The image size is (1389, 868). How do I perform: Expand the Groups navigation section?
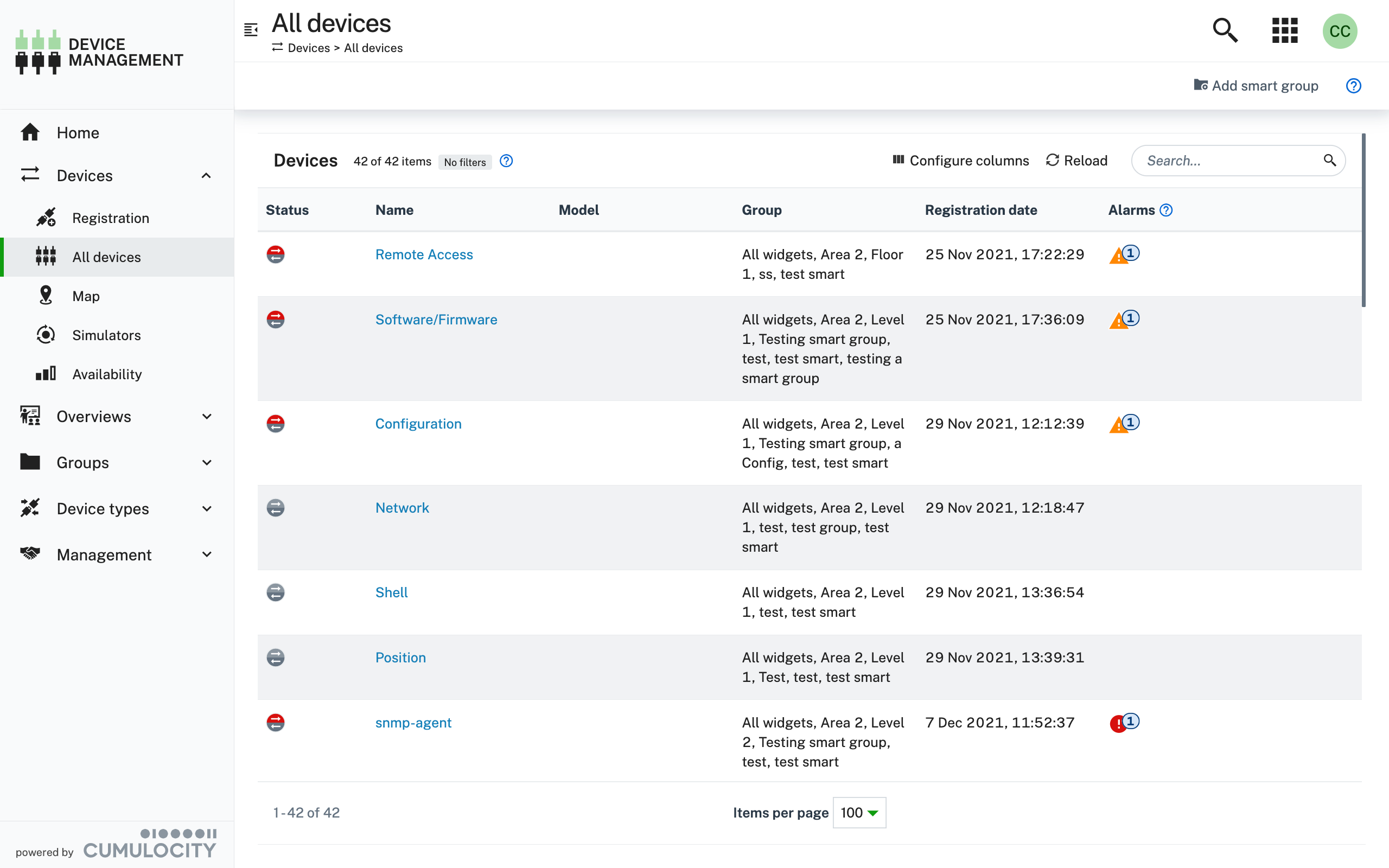point(207,462)
